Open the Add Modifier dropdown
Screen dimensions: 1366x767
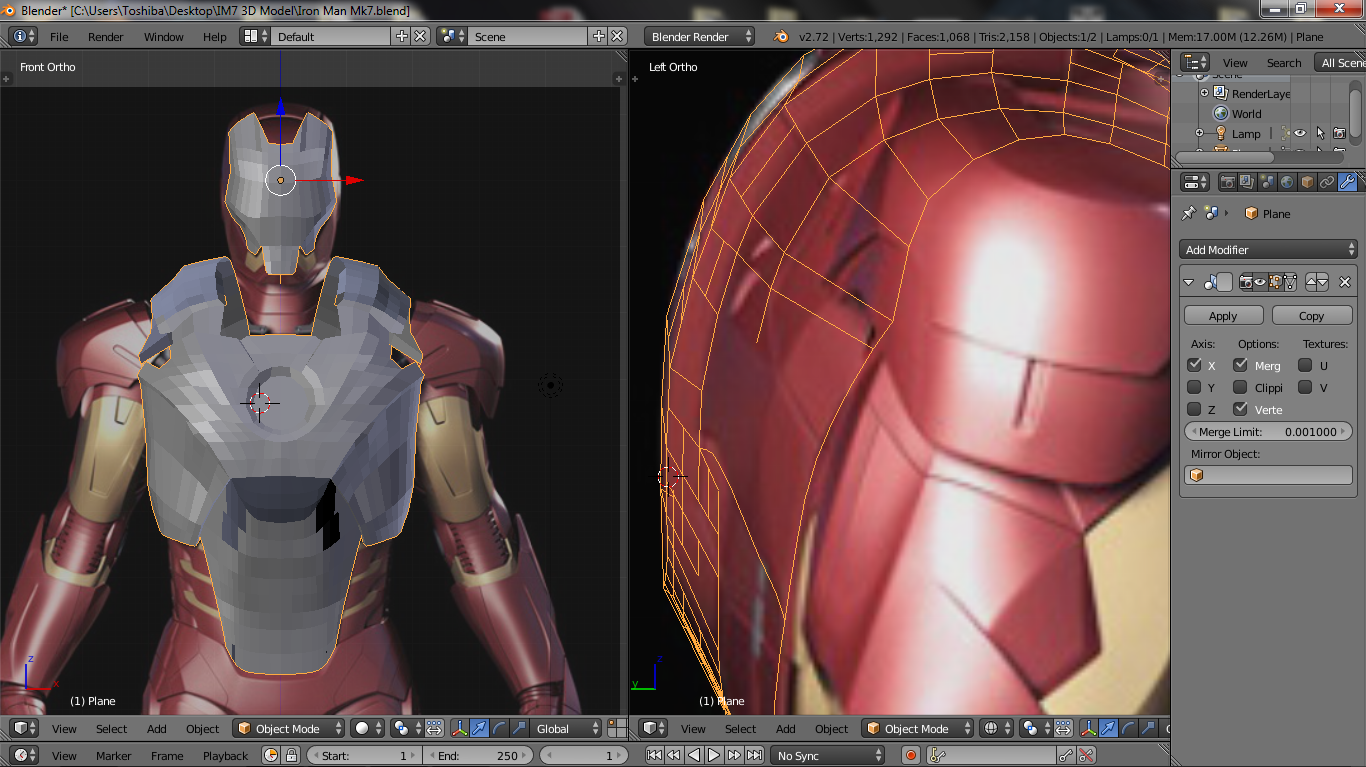coord(1268,250)
